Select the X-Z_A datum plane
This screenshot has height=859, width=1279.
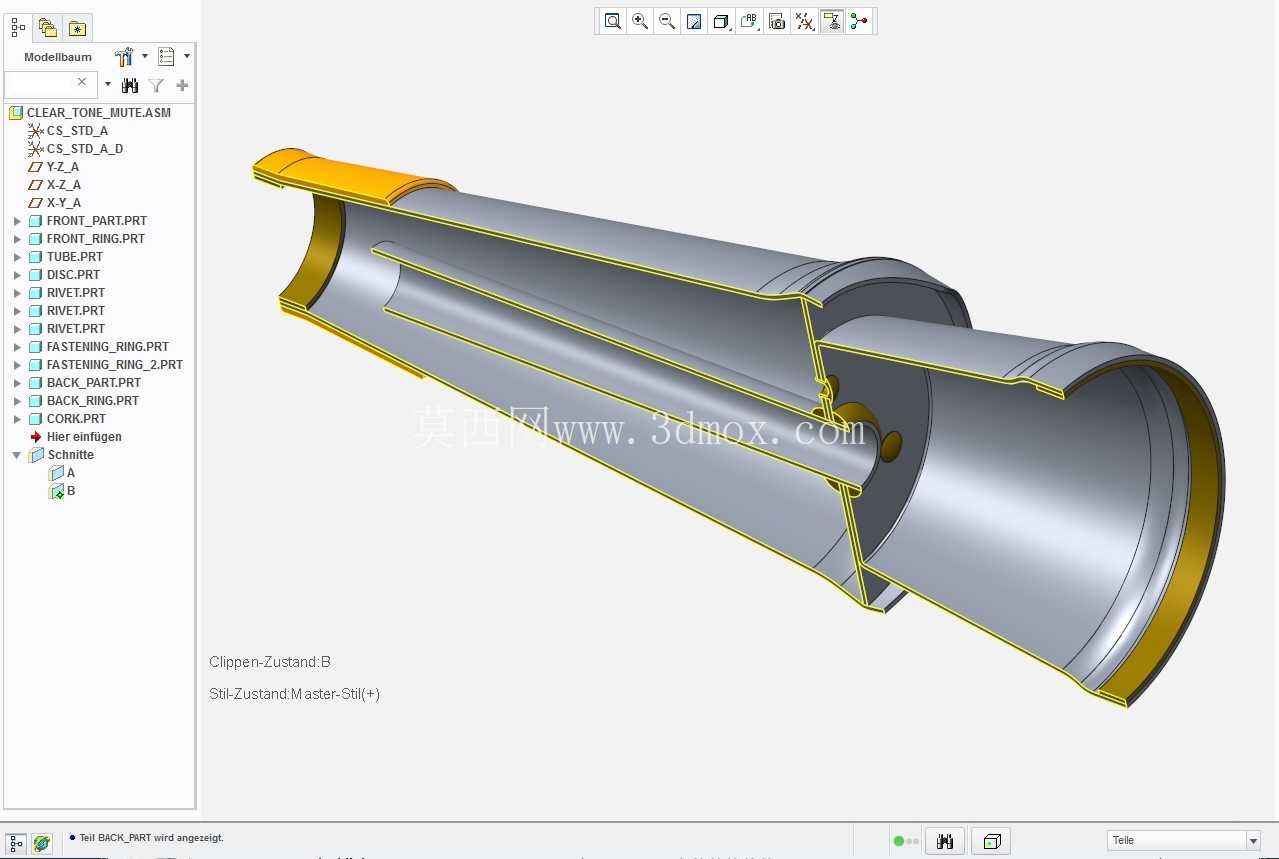64,185
